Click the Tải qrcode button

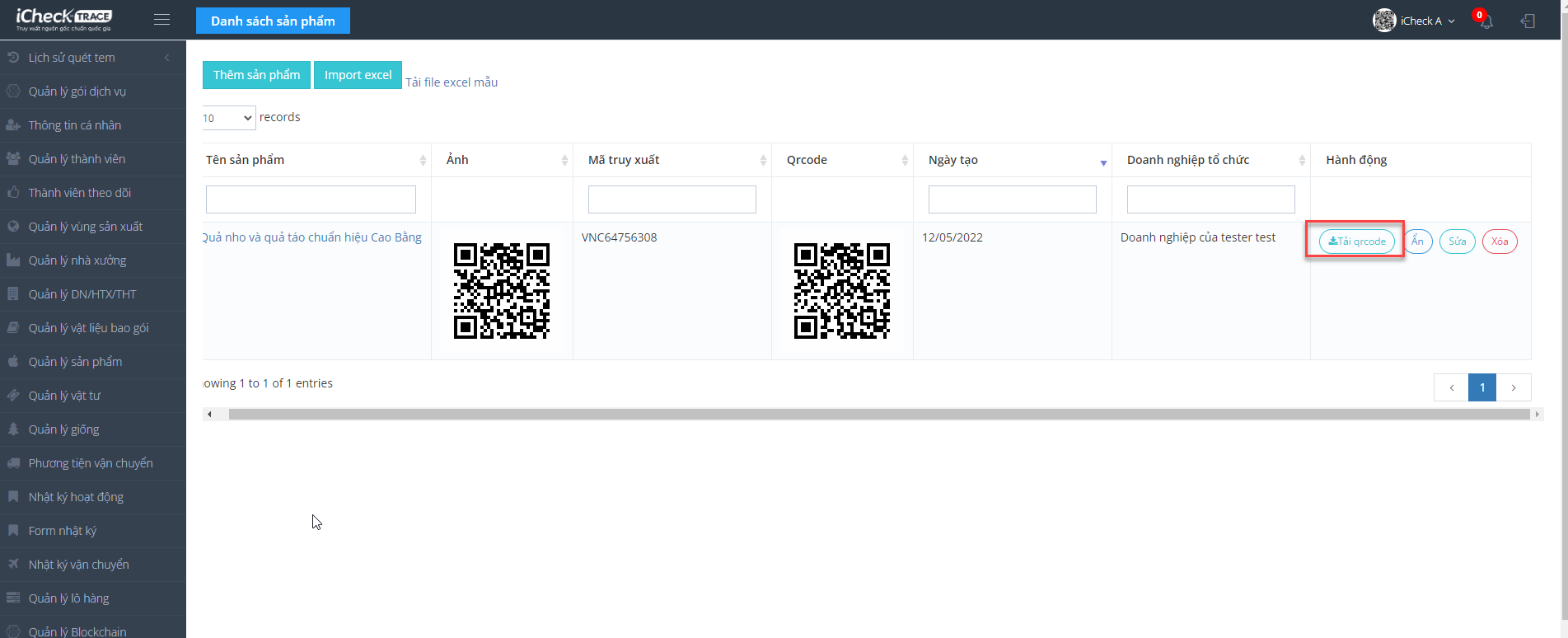pos(1357,242)
